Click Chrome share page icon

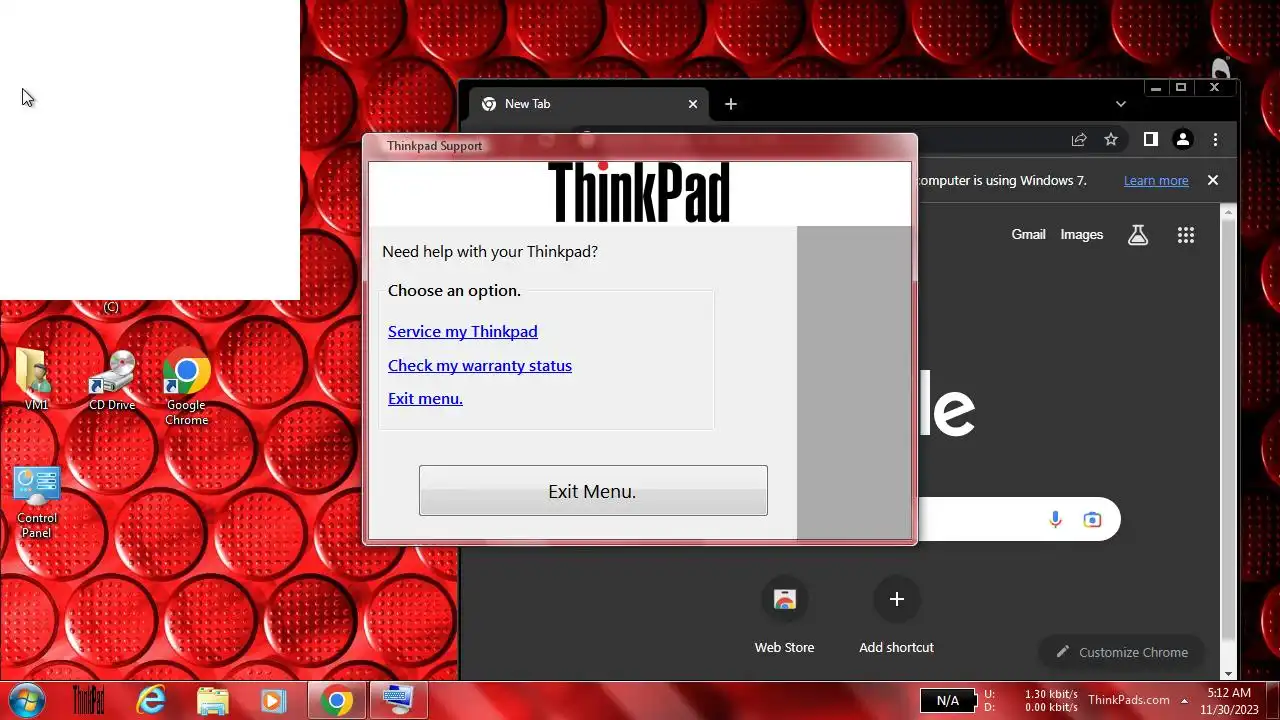(1079, 140)
